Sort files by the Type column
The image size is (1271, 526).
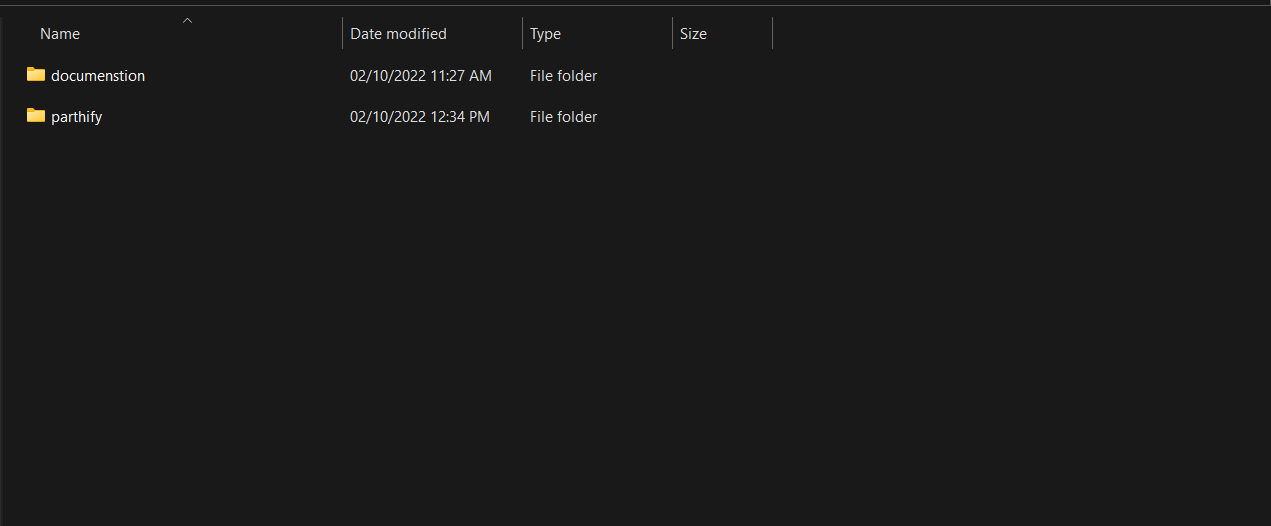click(x=545, y=34)
